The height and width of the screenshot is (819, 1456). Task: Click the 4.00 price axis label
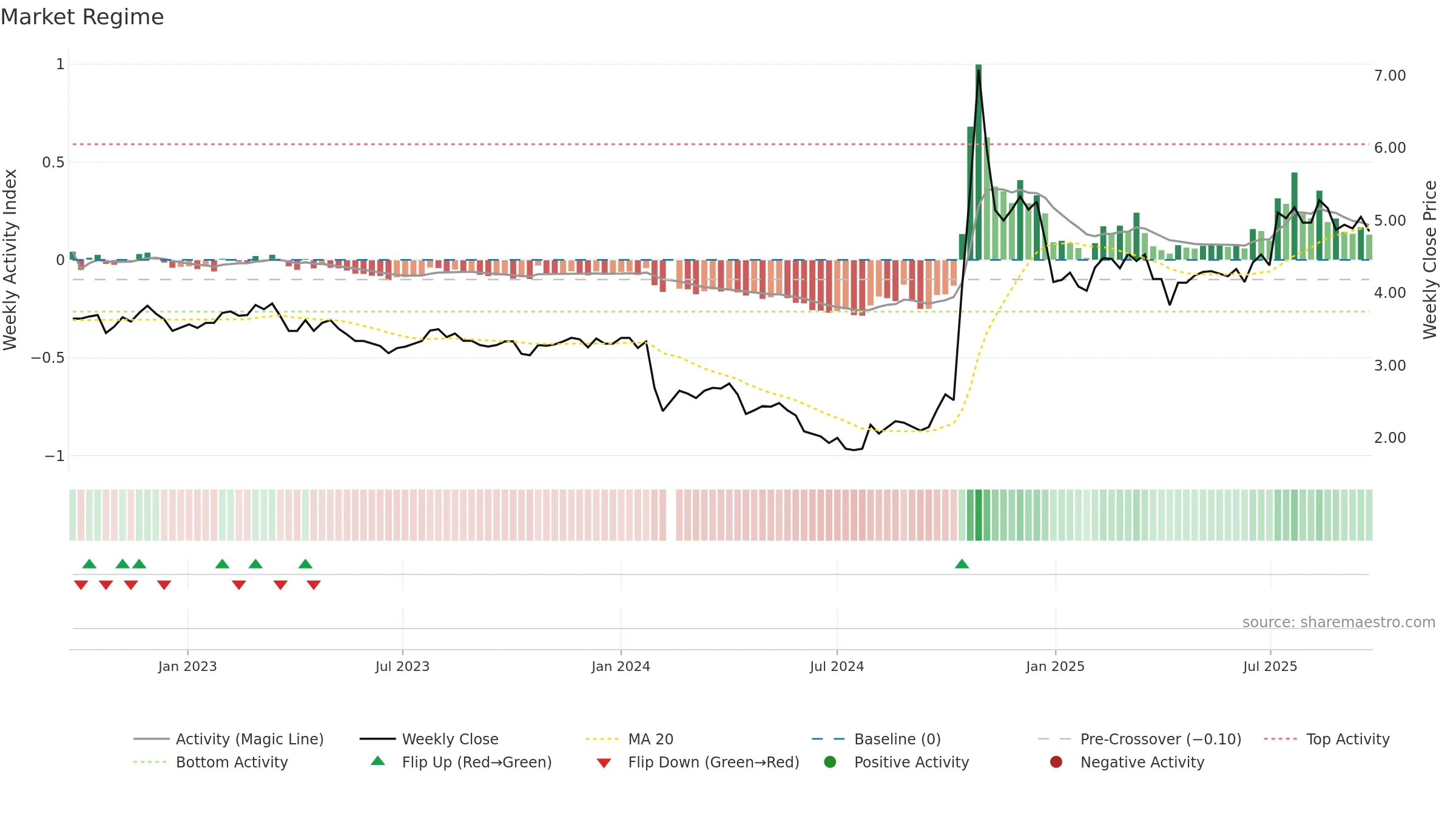(x=1390, y=293)
